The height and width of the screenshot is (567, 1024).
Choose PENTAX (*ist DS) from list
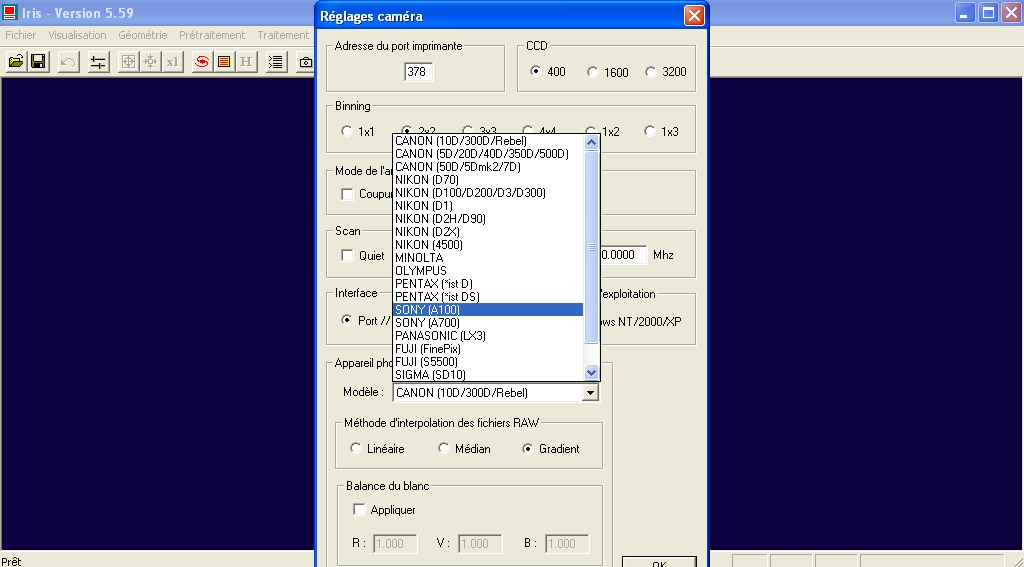488,297
